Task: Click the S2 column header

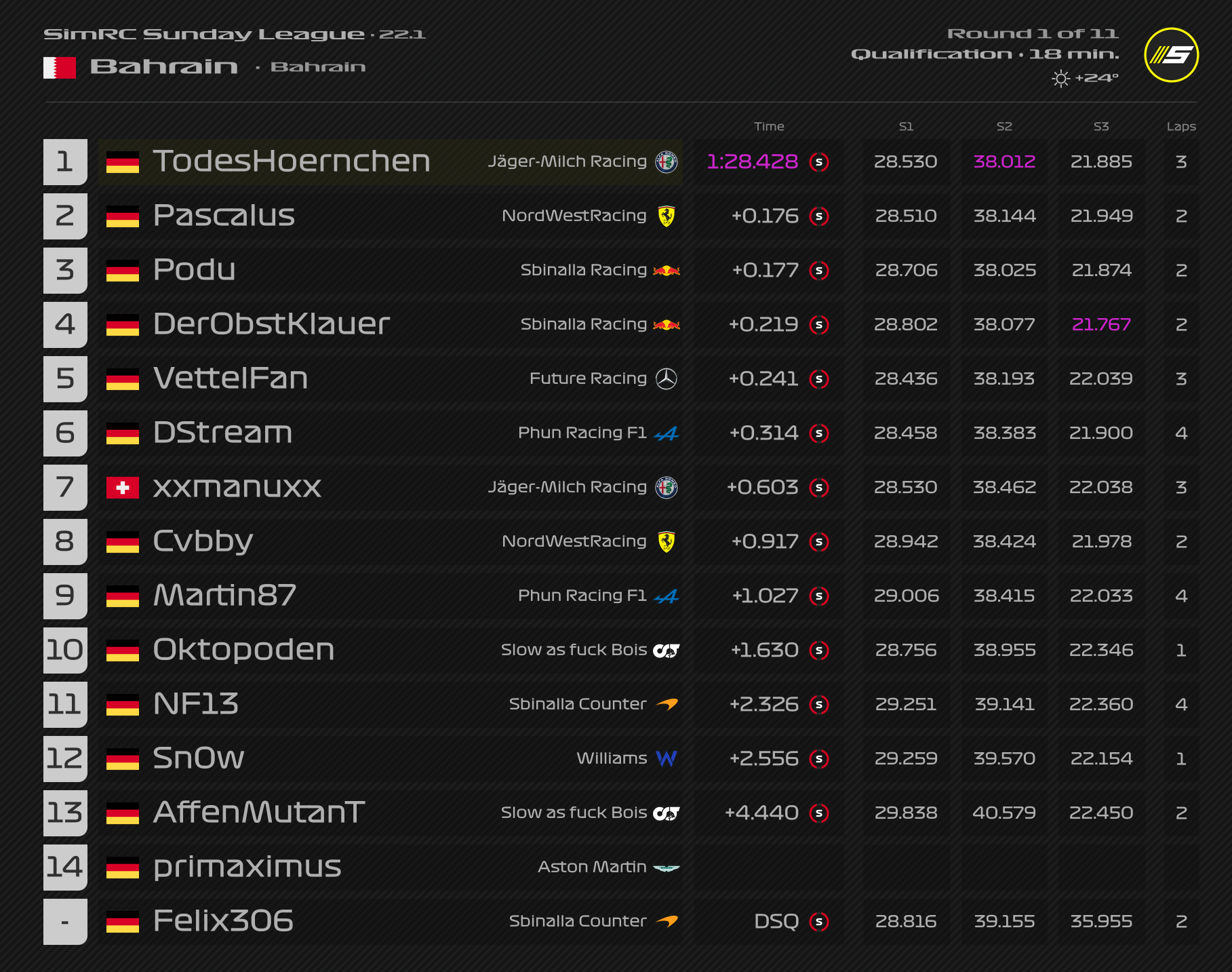Action: click(1004, 126)
